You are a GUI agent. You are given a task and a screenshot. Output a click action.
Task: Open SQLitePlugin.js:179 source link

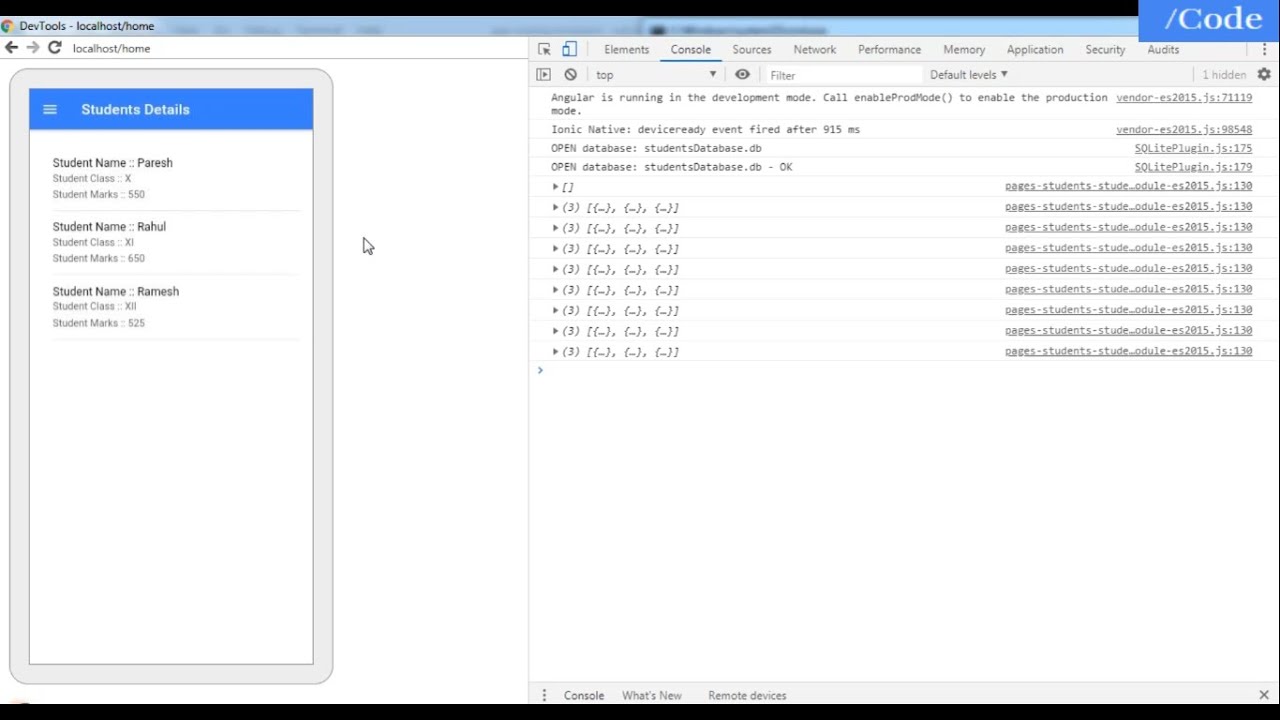pyautogui.click(x=1193, y=167)
